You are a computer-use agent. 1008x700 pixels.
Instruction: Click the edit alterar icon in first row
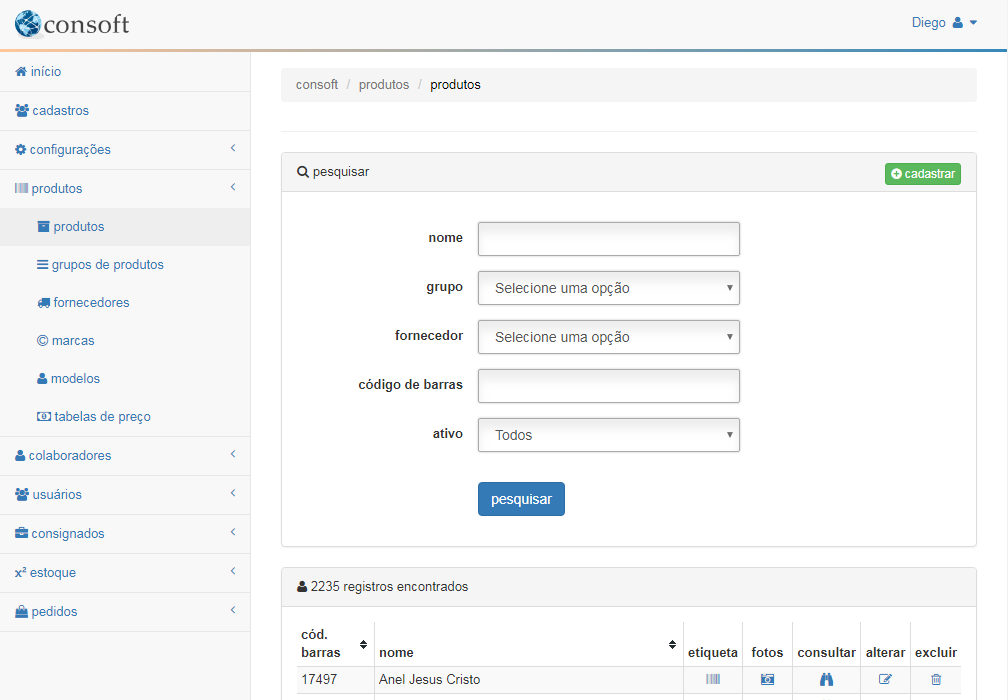coord(885,679)
